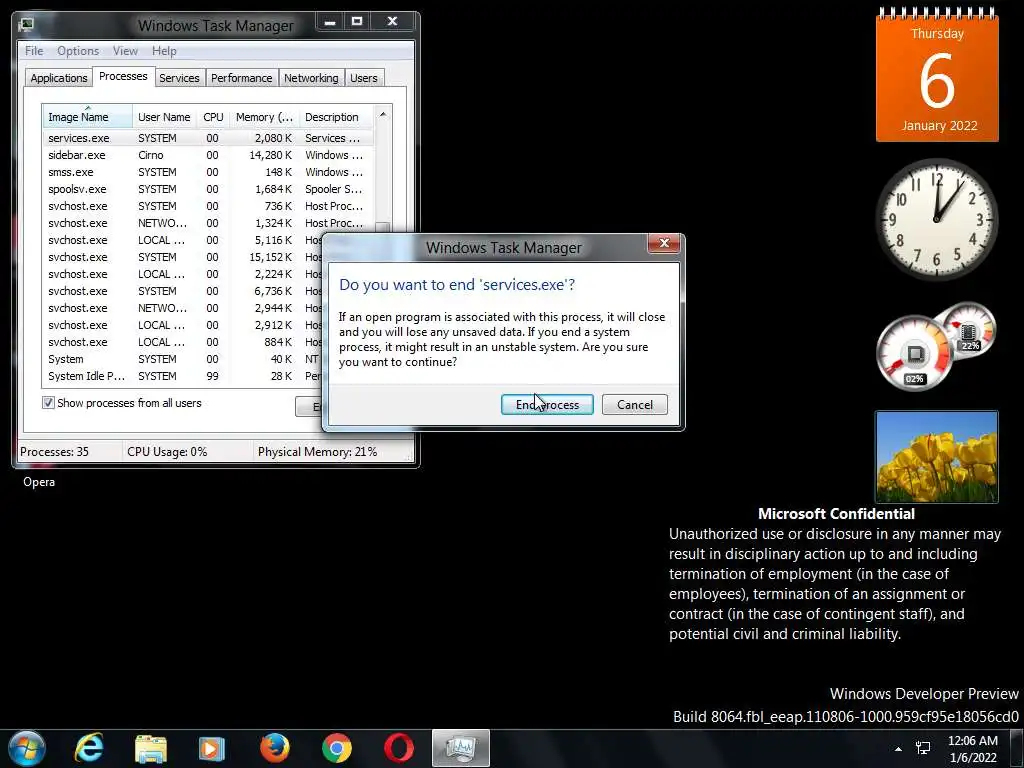Click Physical Memory: 21% status entry

[x=317, y=451]
